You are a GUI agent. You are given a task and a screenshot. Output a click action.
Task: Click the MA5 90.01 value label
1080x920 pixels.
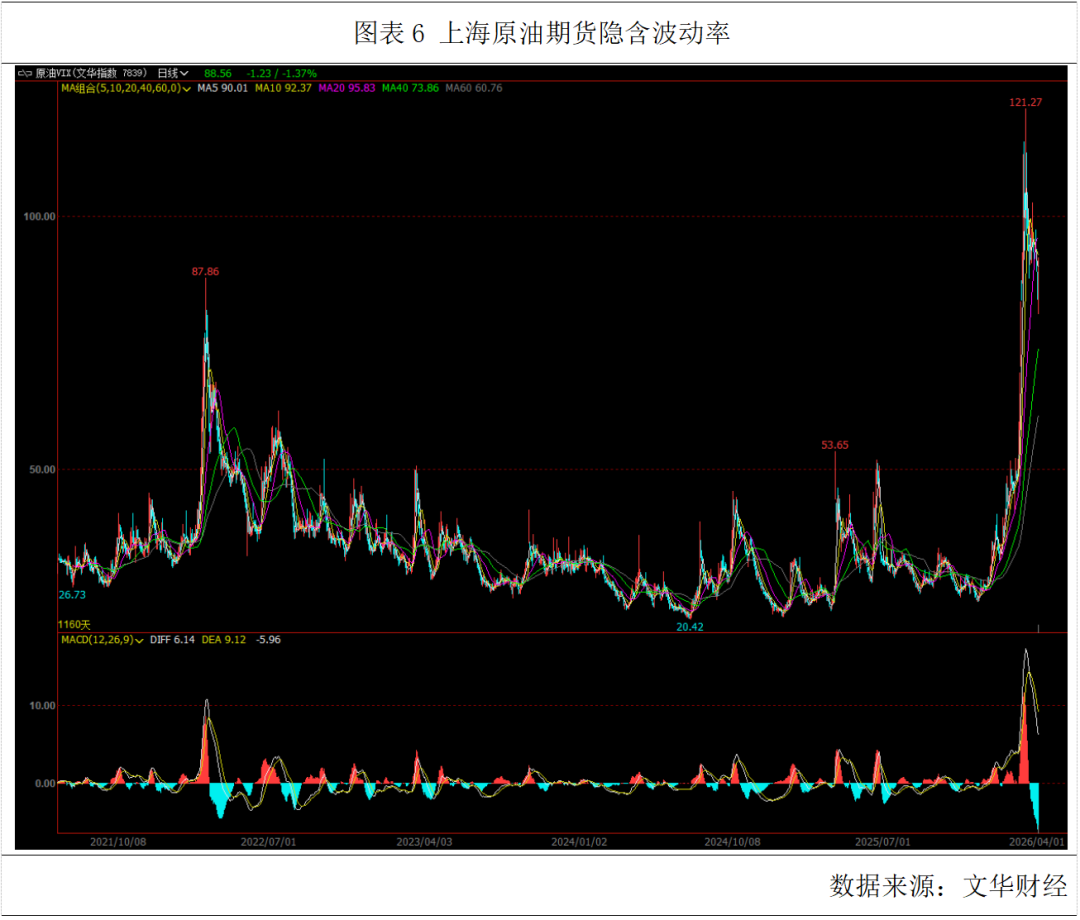tap(222, 88)
